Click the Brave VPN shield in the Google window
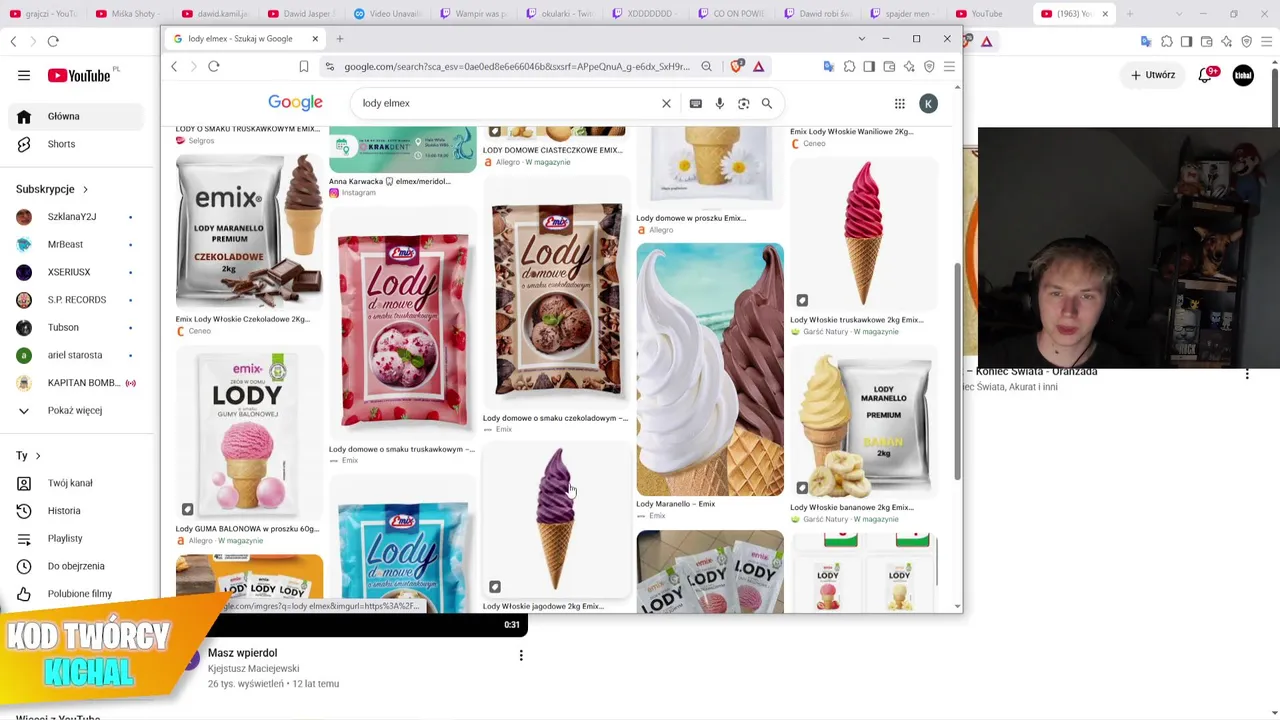Screen dimensions: 1280x720 (929, 66)
